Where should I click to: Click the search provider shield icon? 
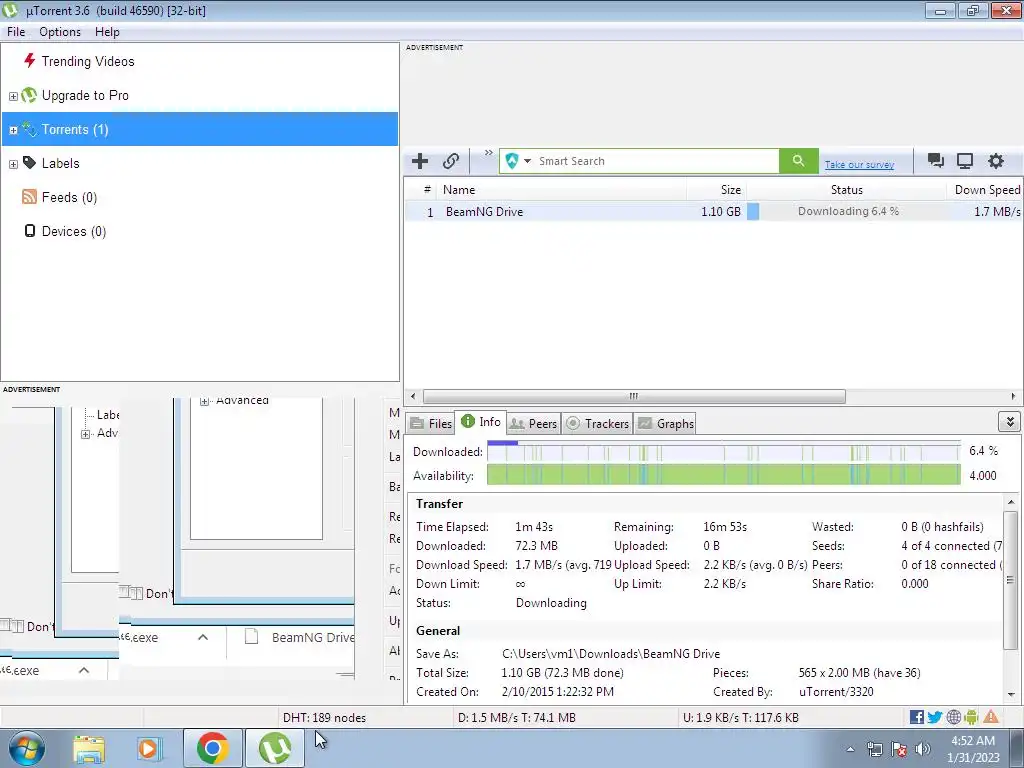[512, 161]
